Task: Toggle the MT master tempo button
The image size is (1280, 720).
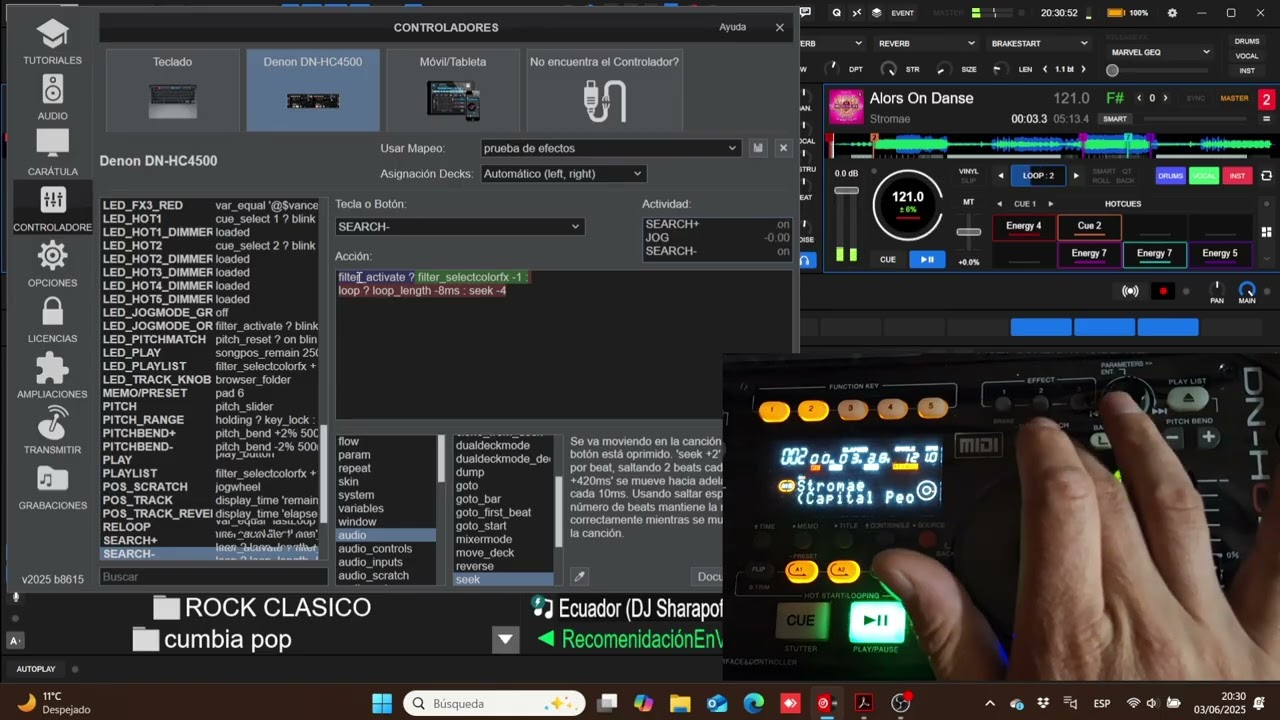Action: click(x=968, y=202)
